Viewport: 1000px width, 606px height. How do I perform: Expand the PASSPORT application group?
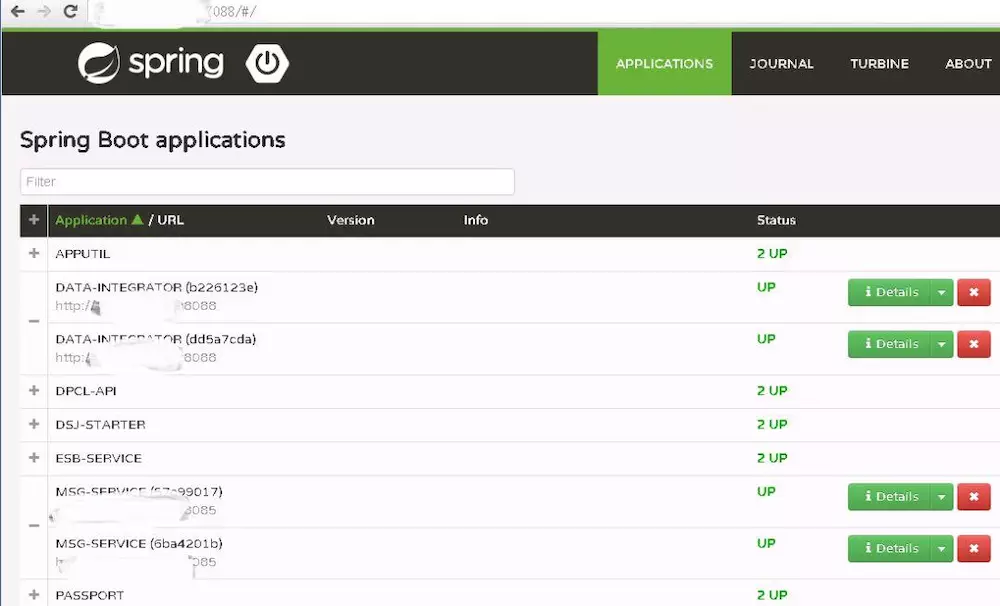tap(34, 595)
